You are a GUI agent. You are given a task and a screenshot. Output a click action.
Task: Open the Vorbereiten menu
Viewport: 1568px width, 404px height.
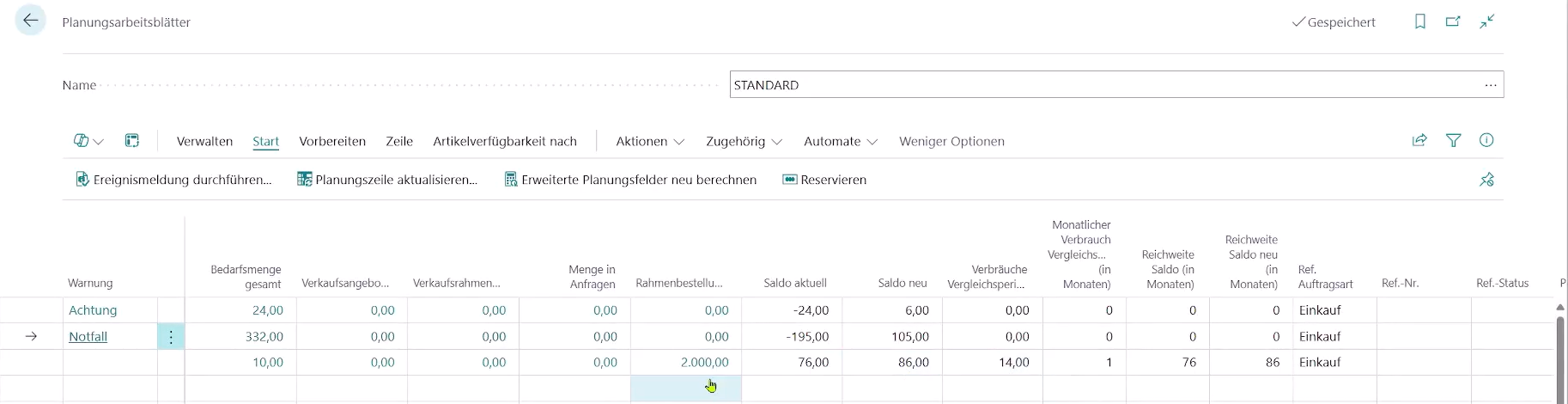point(332,141)
